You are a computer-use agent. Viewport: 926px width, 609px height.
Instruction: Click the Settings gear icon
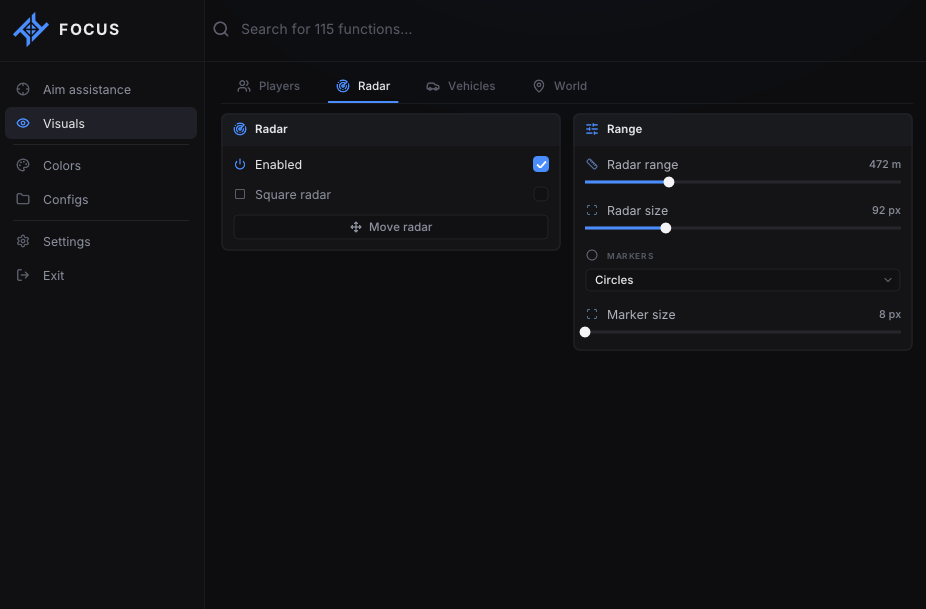coord(23,241)
